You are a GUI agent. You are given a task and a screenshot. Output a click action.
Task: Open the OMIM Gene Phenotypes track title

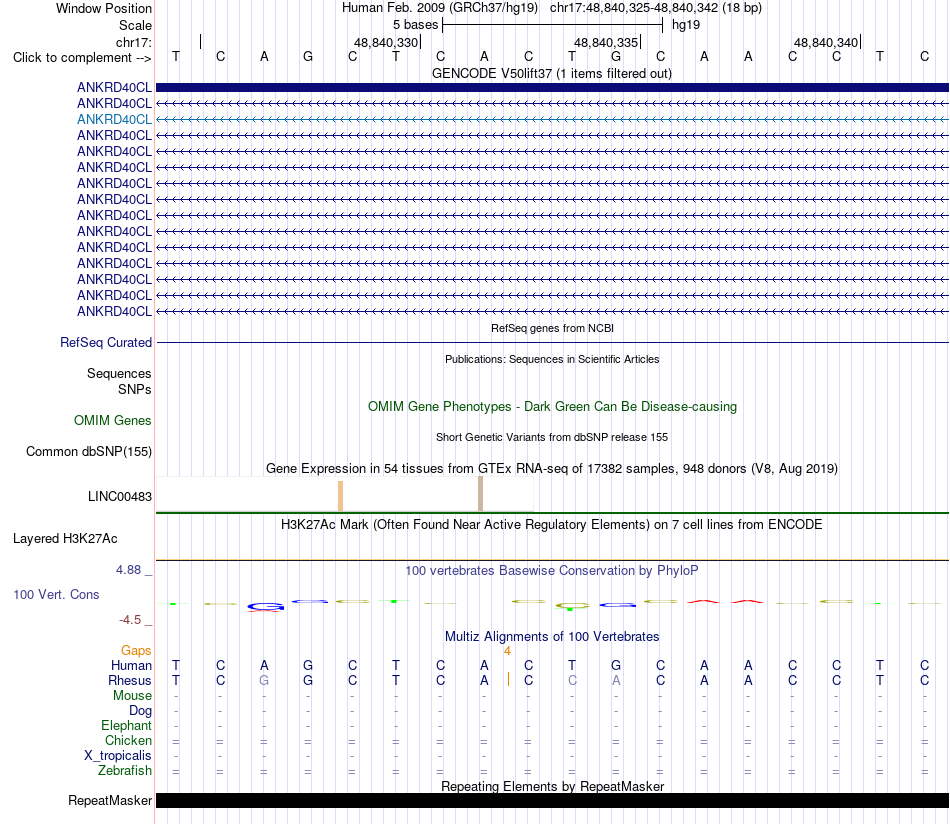point(552,407)
